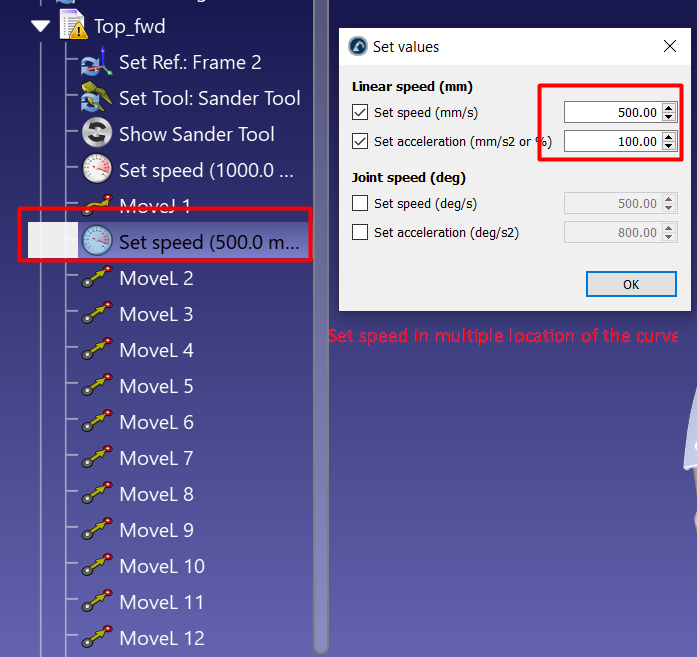This screenshot has width=697, height=657.
Task: Click the Set Tool Sander Tool icon
Action: point(97,98)
